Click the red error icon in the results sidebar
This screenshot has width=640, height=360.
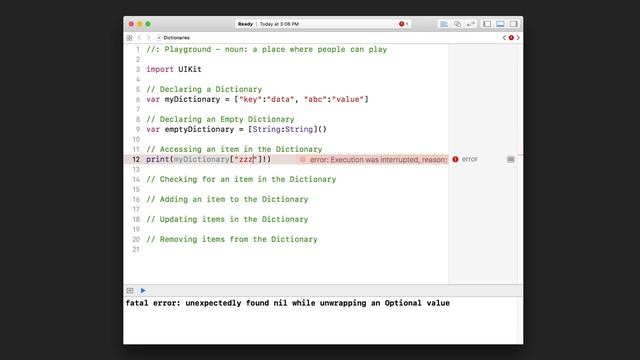456,159
